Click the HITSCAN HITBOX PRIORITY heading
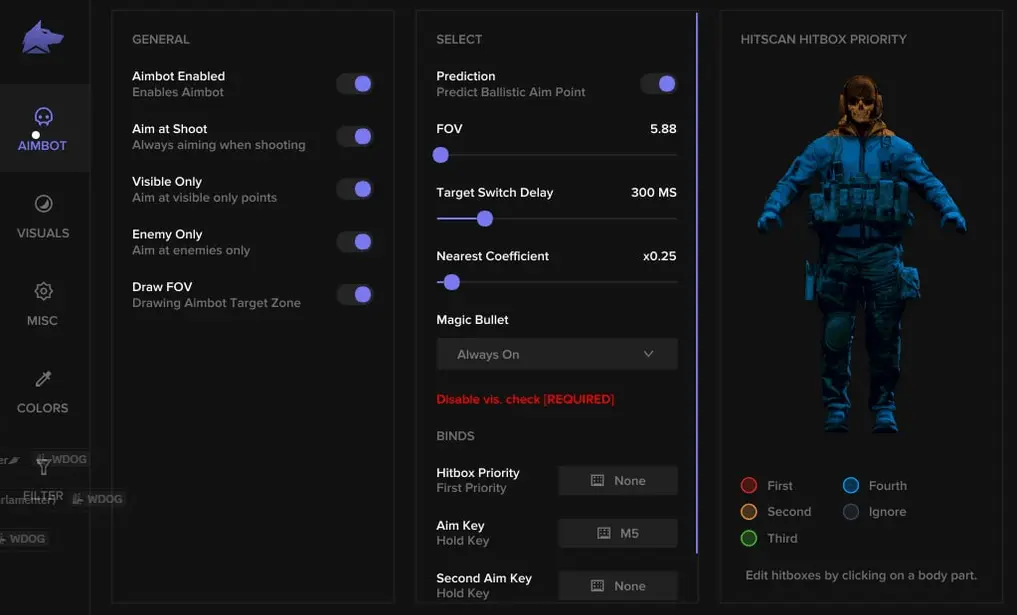The width and height of the screenshot is (1017, 615). (x=824, y=40)
